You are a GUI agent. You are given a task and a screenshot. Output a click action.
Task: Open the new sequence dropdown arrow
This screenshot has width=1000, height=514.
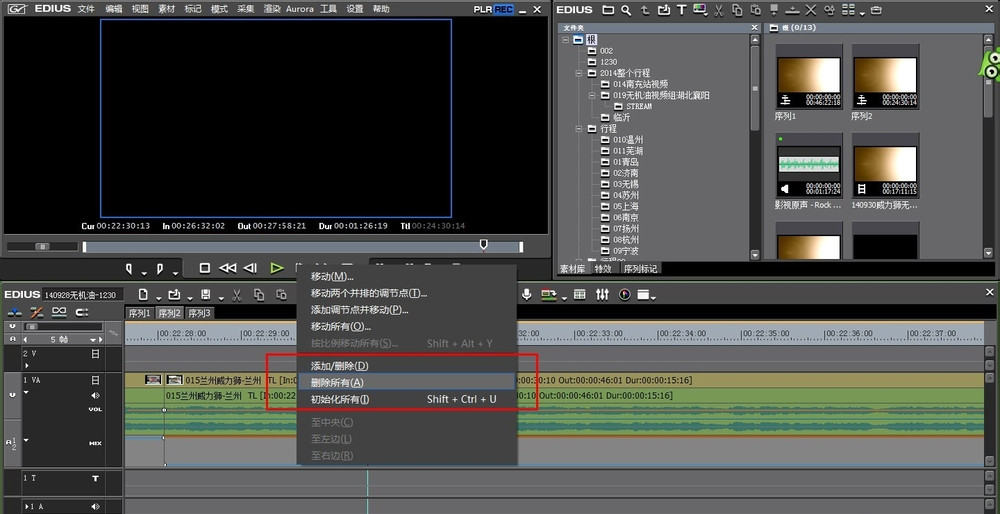(157, 296)
